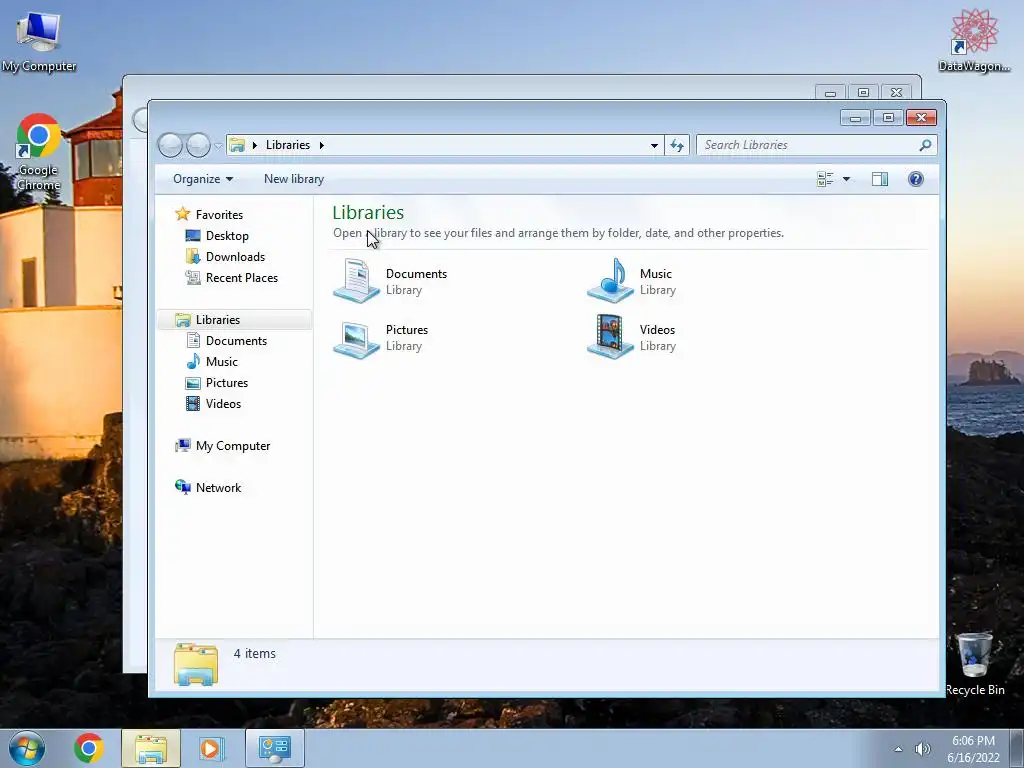Expand the arrow before Libraries in breadcrumb
Screen dimensions: 1024x768
(x=255, y=145)
